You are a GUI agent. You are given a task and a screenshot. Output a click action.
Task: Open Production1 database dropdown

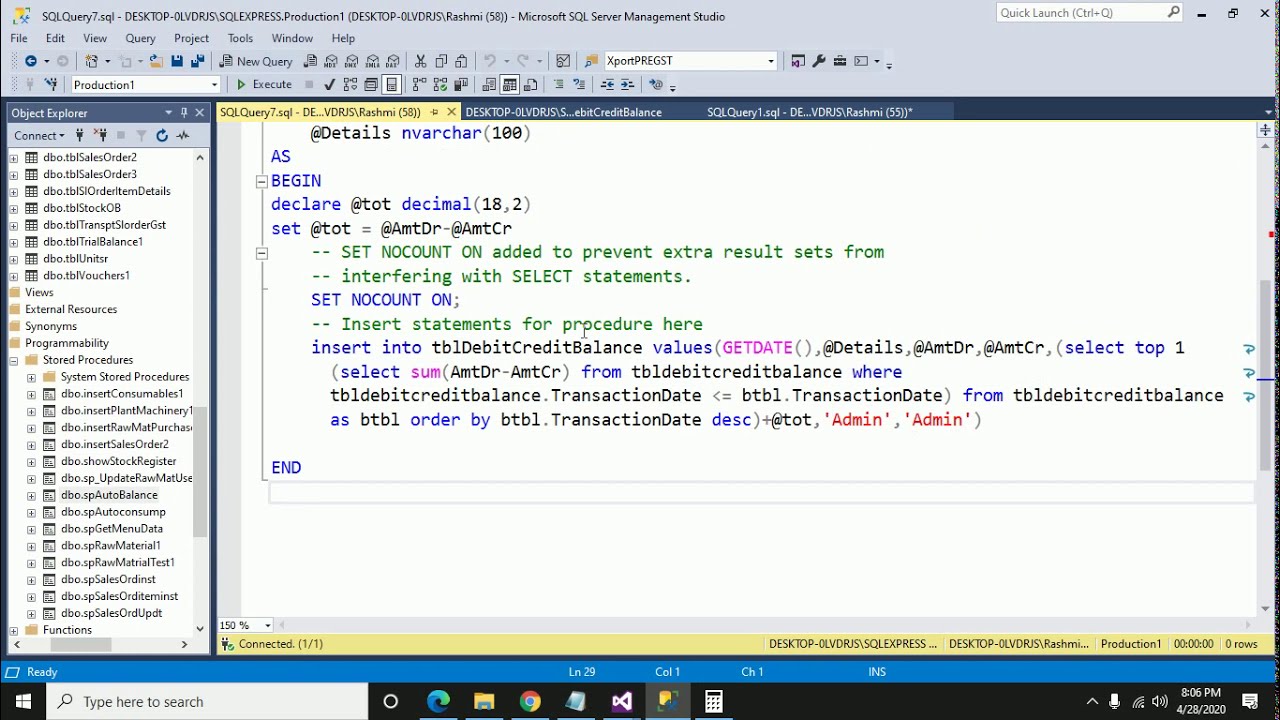(214, 85)
